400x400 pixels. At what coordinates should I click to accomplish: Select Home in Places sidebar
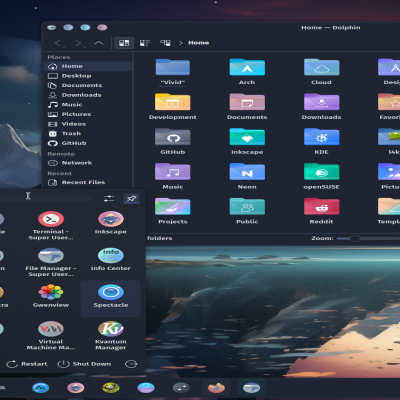click(88, 66)
